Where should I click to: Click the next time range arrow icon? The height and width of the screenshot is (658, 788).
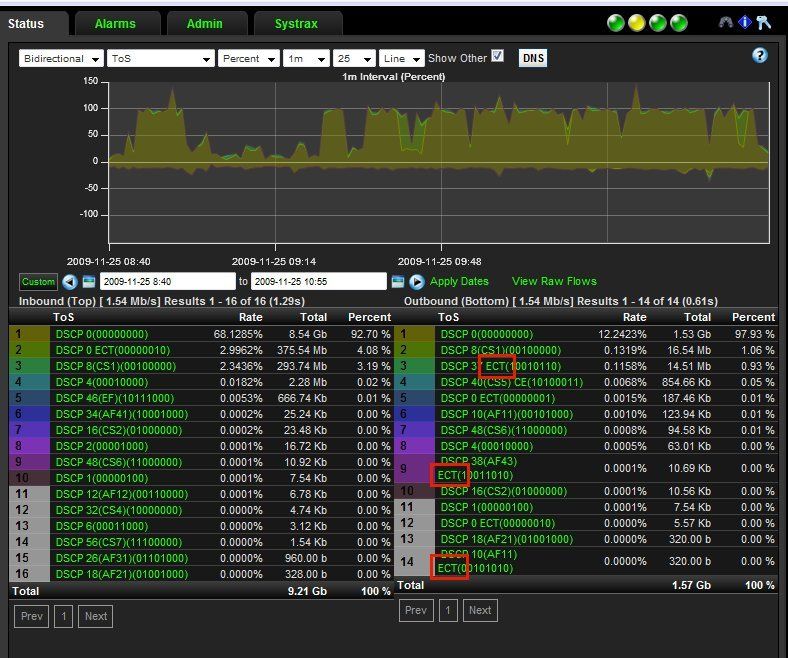[416, 281]
